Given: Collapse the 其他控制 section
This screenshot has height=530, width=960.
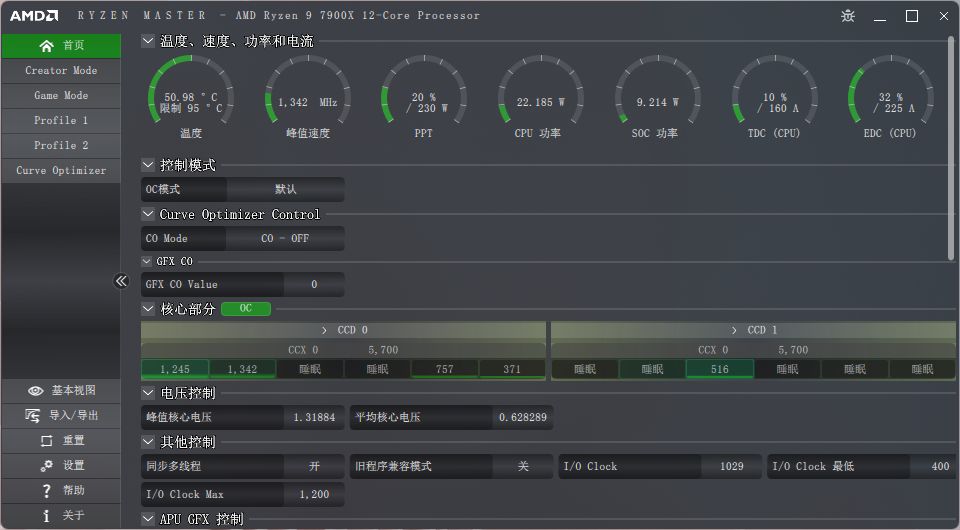Looking at the screenshot, I should 148,441.
